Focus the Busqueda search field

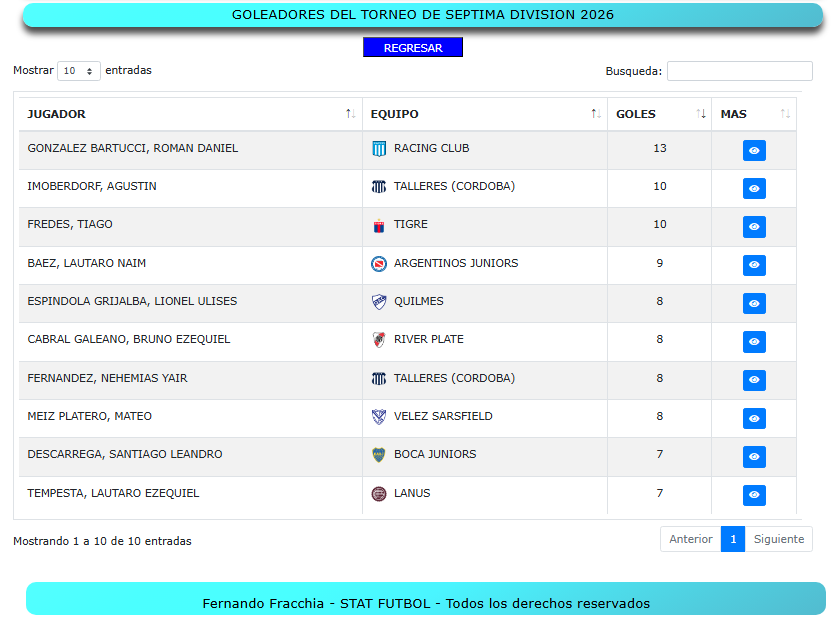(739, 71)
